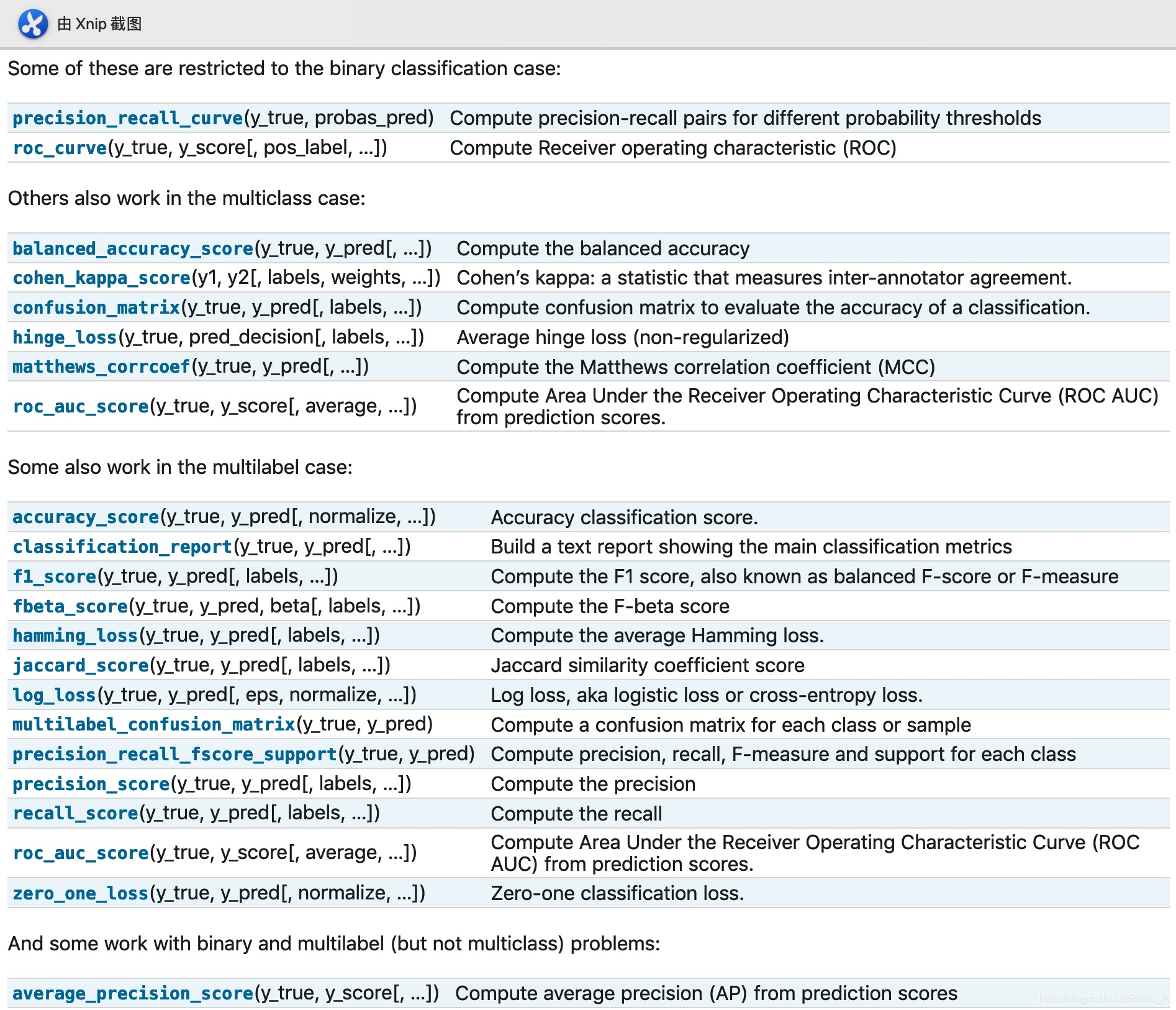
Task: Follow the multilabel_confusion_matrix link
Action: [x=154, y=724]
